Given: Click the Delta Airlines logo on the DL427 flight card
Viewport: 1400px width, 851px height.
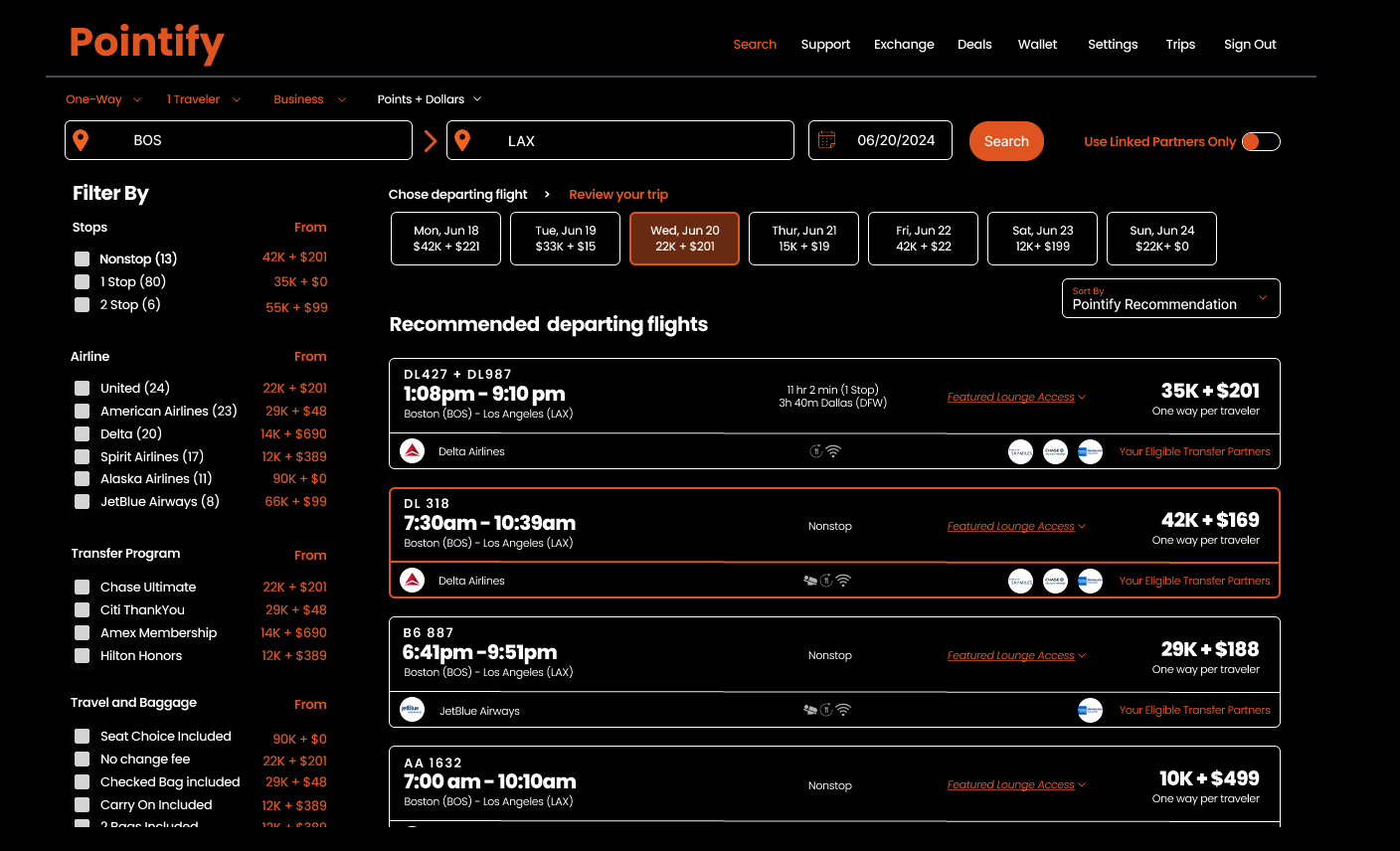Looking at the screenshot, I should tap(412, 450).
